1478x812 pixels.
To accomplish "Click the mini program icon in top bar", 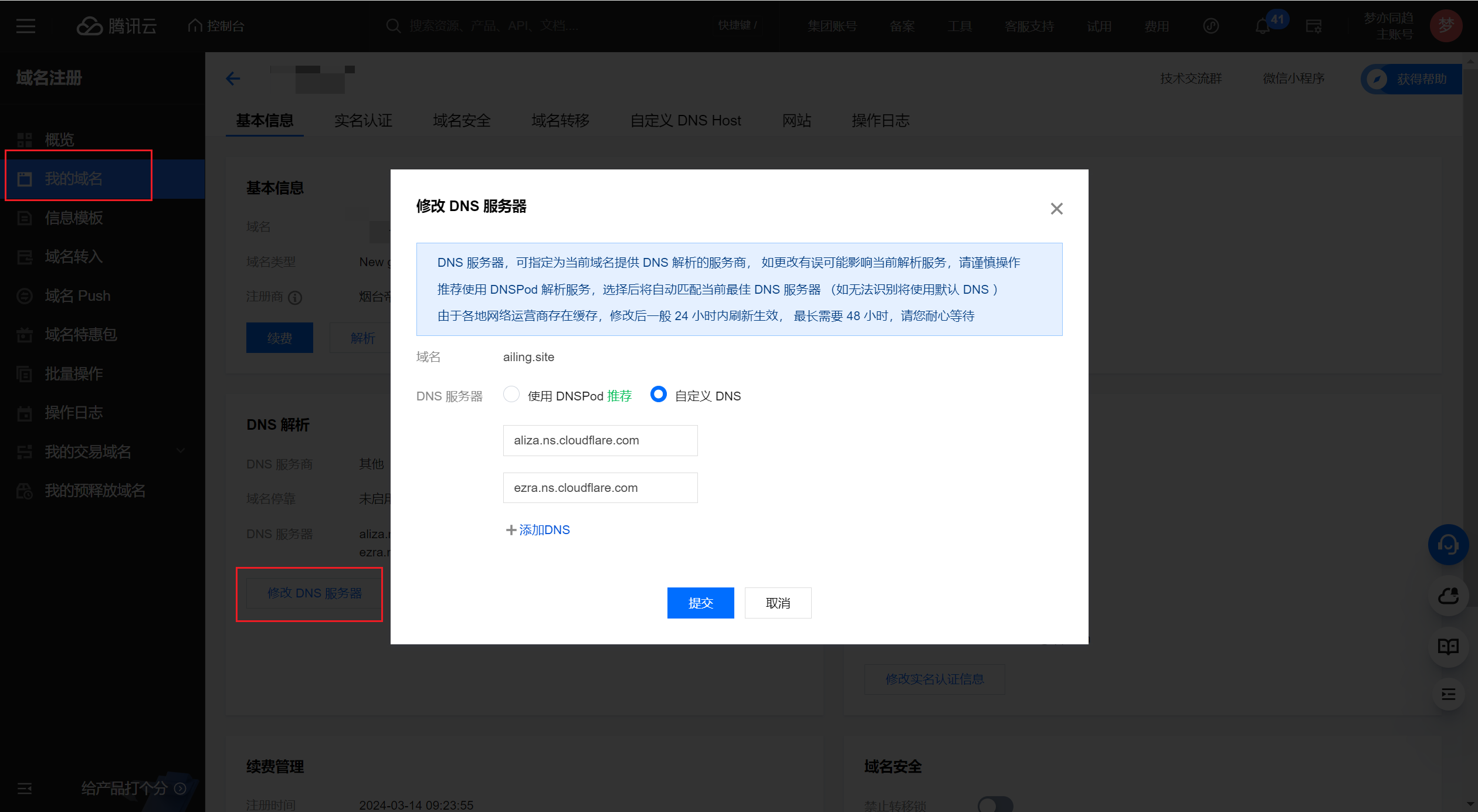I will coord(1211,26).
